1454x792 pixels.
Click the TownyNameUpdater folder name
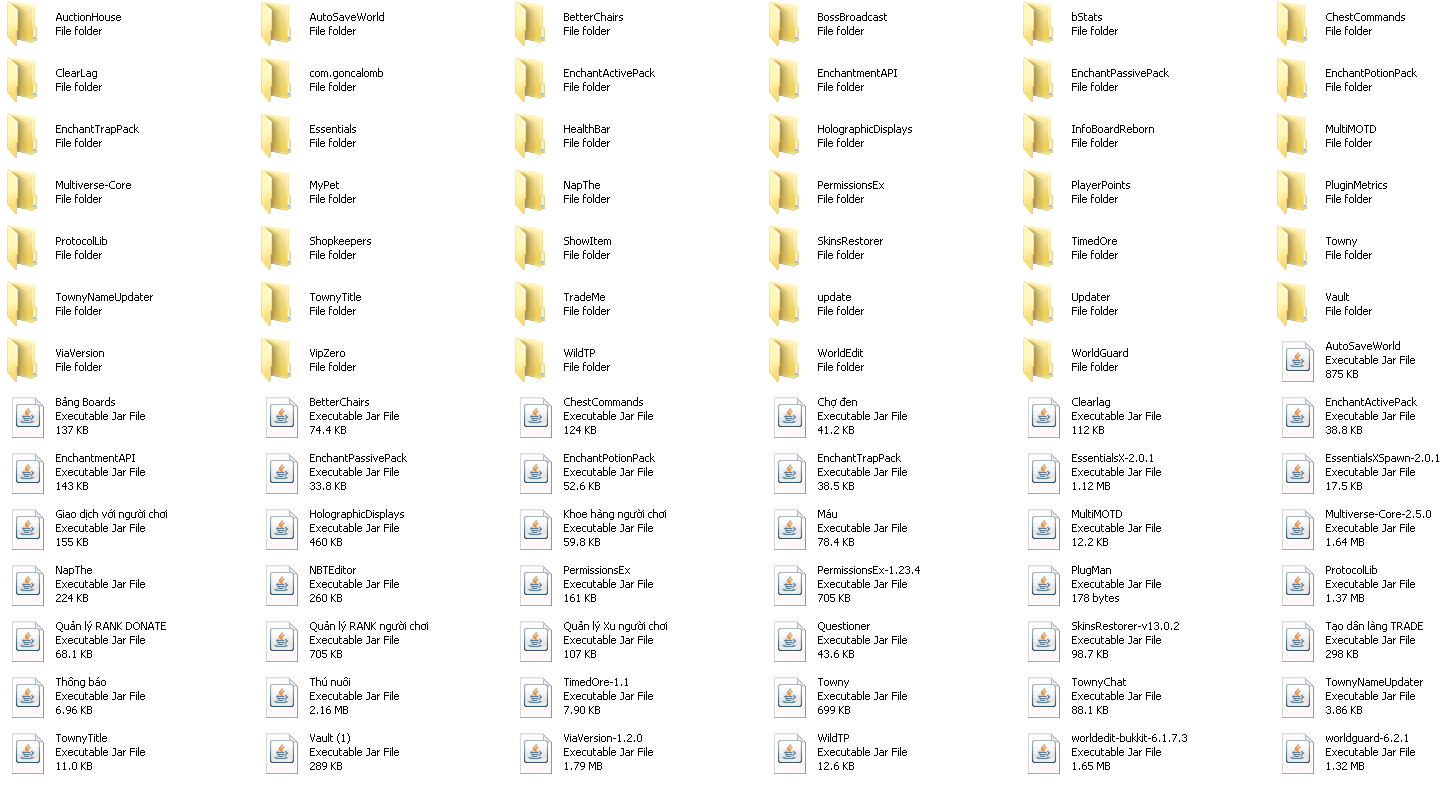[104, 297]
